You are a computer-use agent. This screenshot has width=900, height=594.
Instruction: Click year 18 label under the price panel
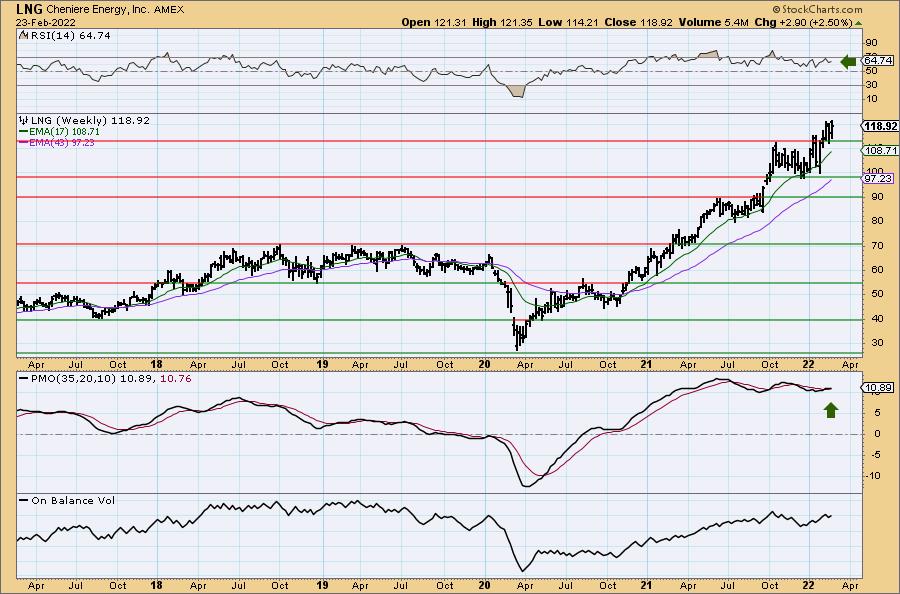click(x=156, y=364)
